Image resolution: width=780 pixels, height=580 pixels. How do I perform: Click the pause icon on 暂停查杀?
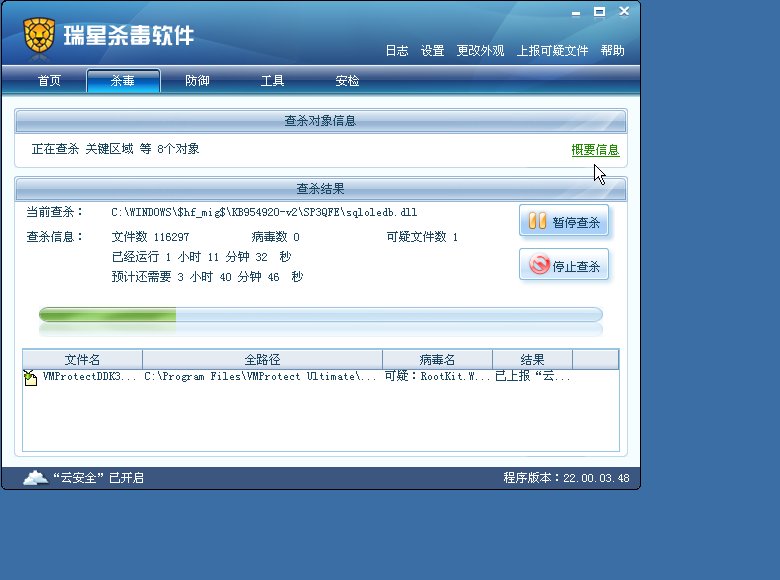[537, 221]
